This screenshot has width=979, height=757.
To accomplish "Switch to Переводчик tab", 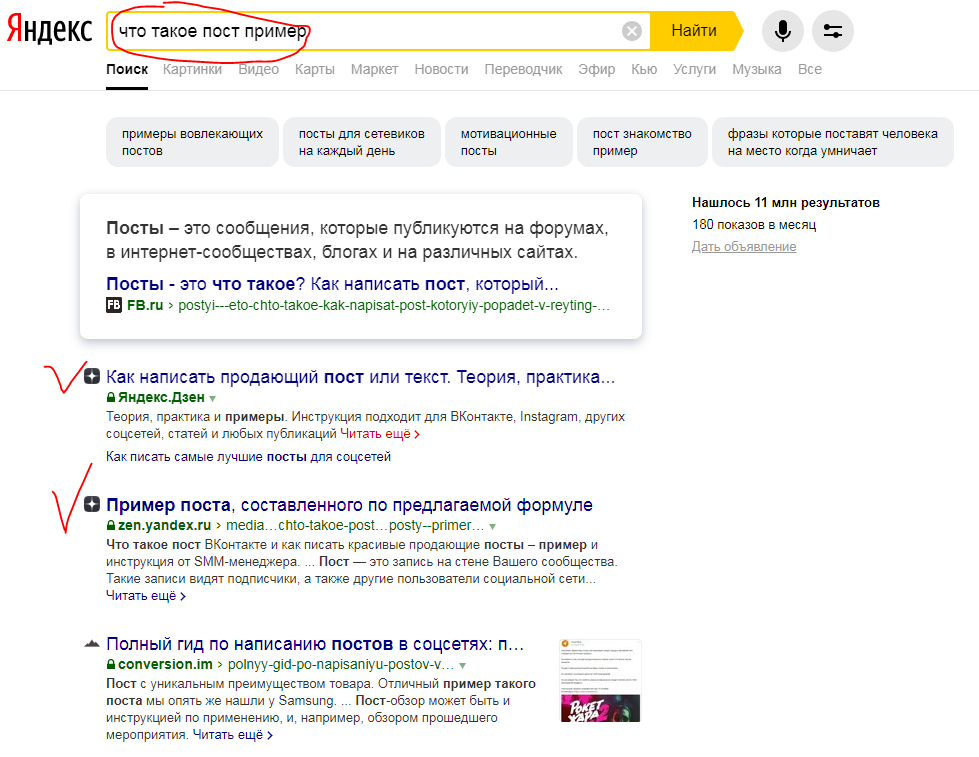I will click(523, 69).
